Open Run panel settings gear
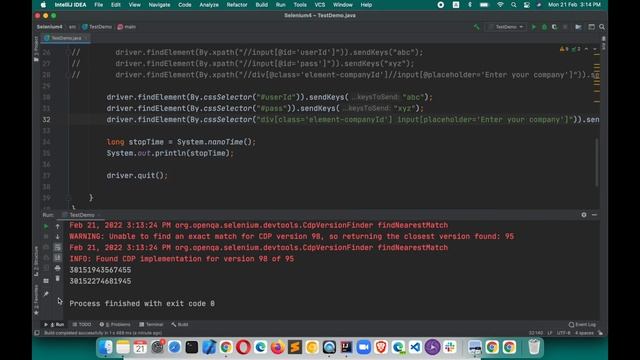Image resolution: width=640 pixels, height=360 pixels. click(x=584, y=215)
